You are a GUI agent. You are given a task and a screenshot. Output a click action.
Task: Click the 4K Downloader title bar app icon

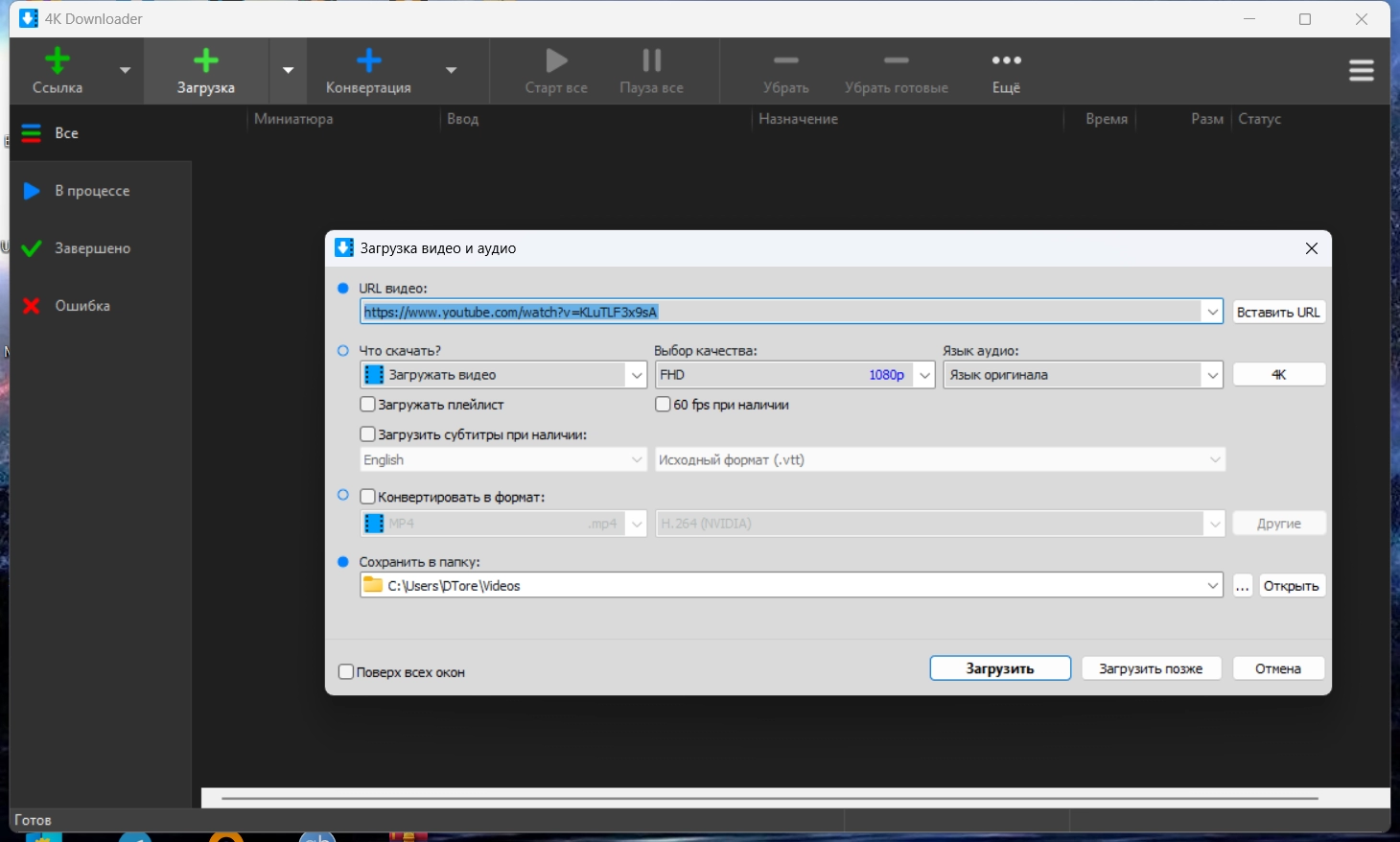[x=29, y=18]
